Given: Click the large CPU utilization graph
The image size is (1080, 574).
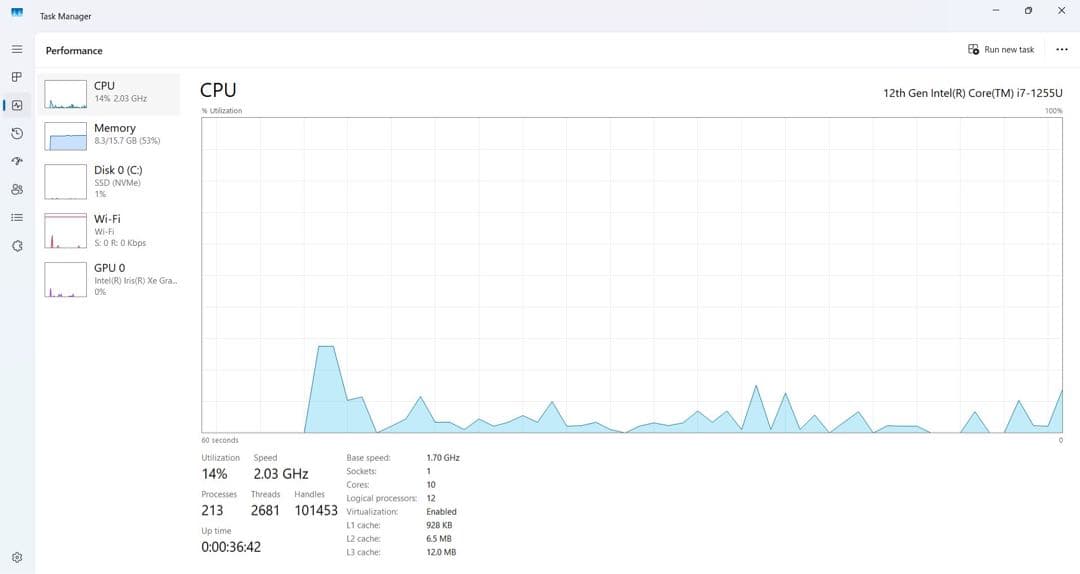Looking at the screenshot, I should coord(632,275).
